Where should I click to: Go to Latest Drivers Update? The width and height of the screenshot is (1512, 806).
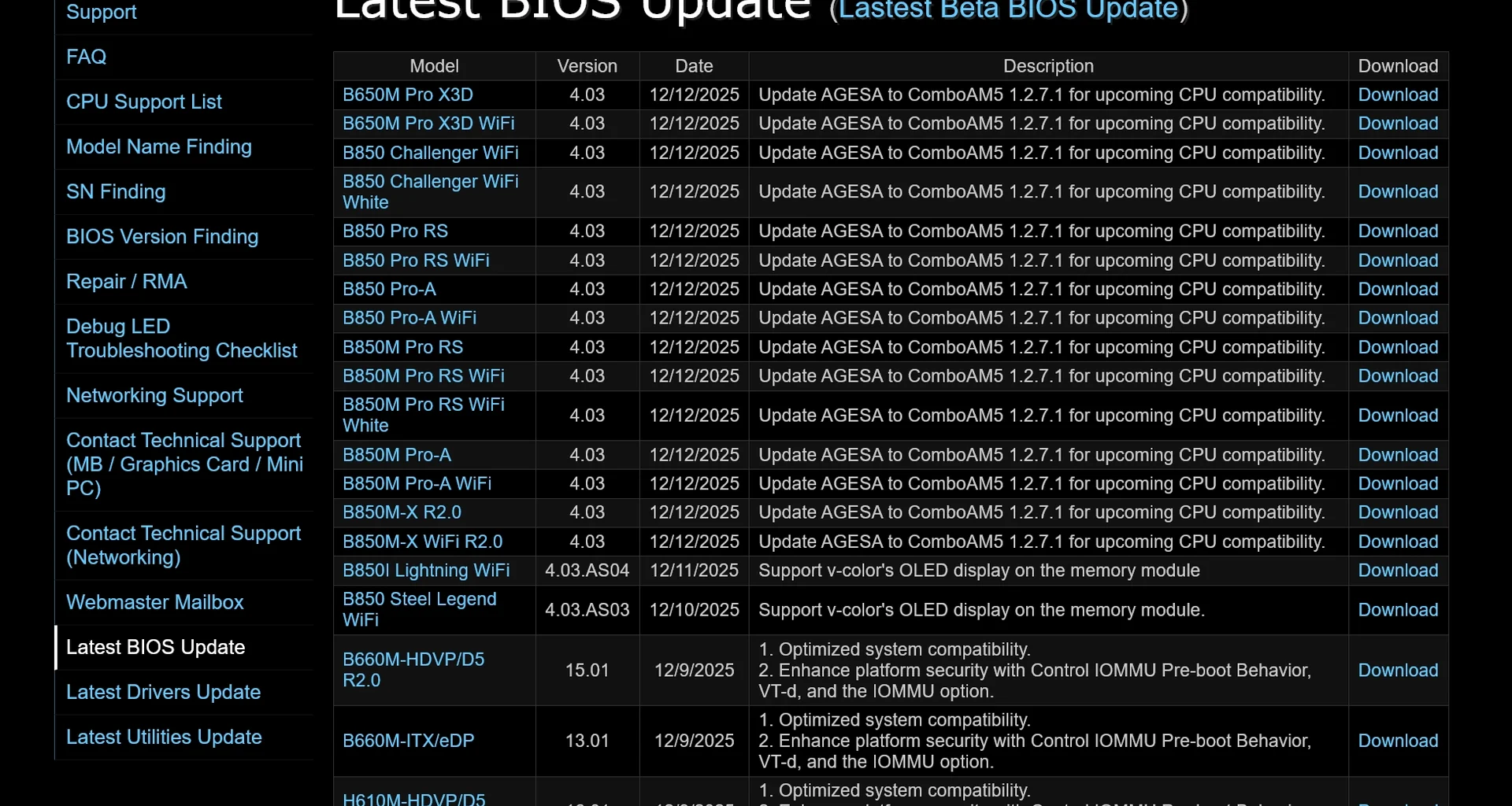pyautogui.click(x=164, y=692)
